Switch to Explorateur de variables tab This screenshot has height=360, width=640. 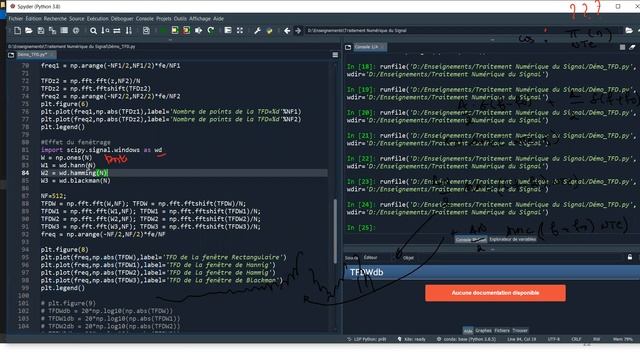[x=512, y=240]
